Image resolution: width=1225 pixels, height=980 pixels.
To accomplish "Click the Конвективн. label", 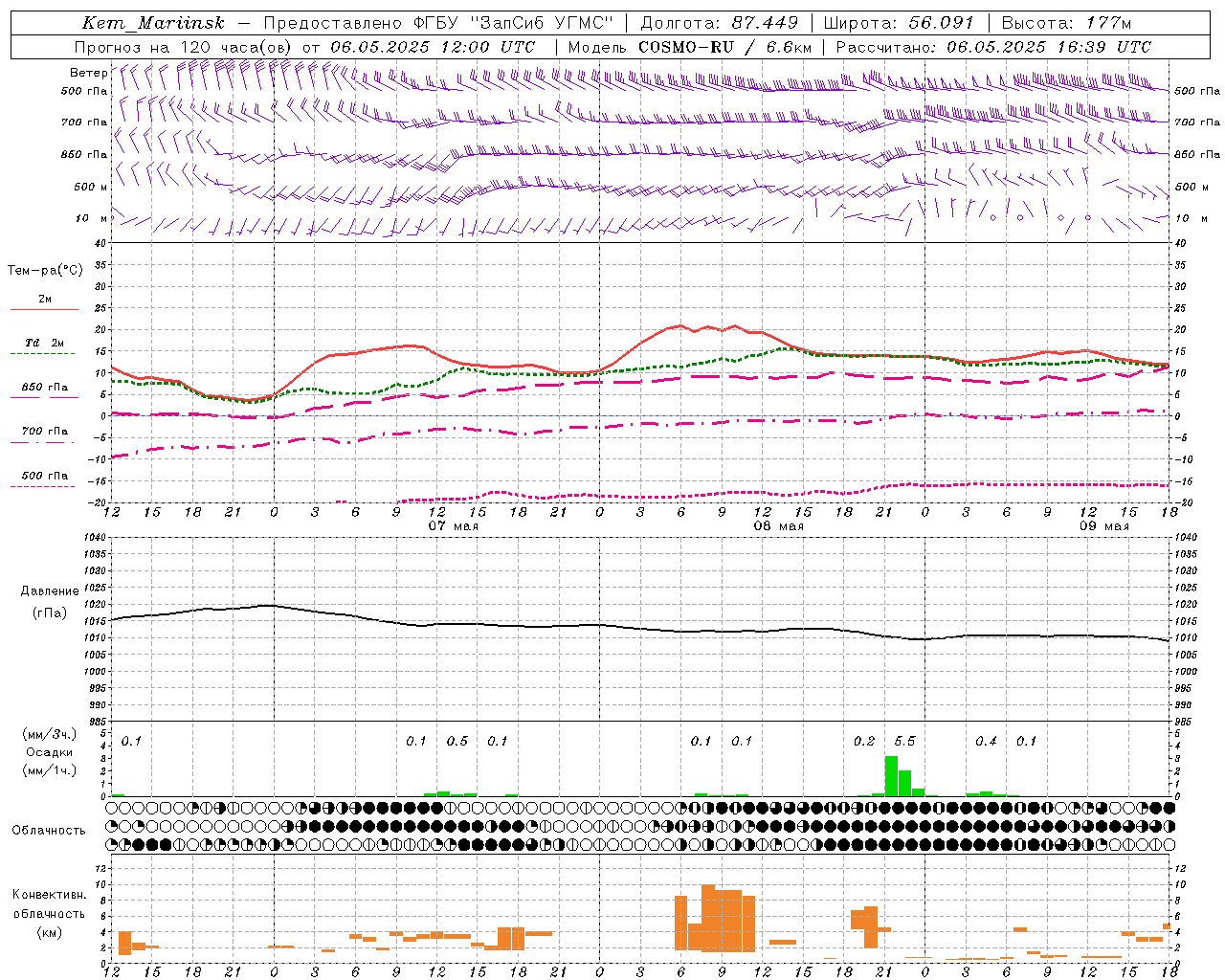I will tap(50, 895).
